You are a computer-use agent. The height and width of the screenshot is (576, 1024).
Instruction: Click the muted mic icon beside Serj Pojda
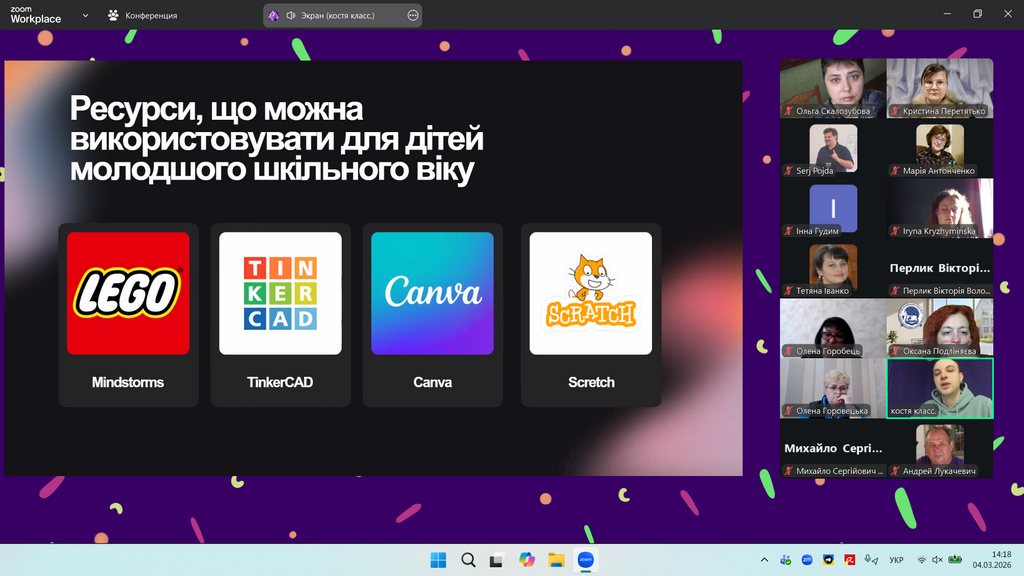(789, 171)
